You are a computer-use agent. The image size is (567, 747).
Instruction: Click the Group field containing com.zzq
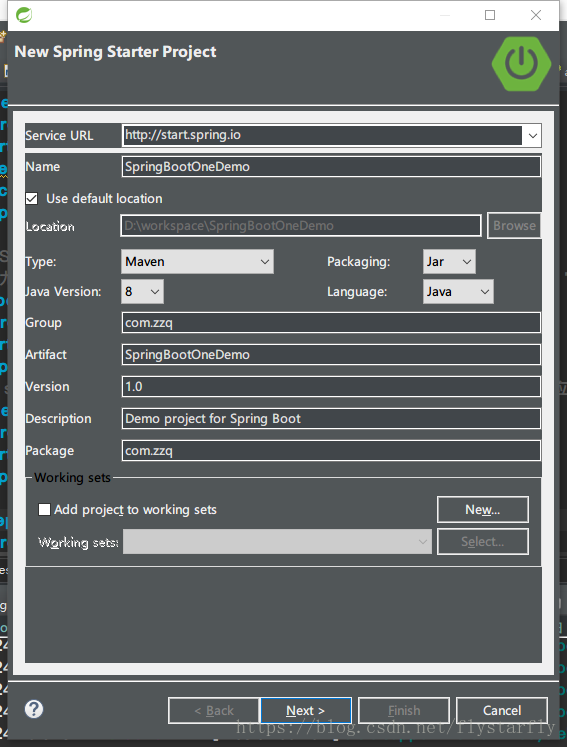(x=331, y=323)
